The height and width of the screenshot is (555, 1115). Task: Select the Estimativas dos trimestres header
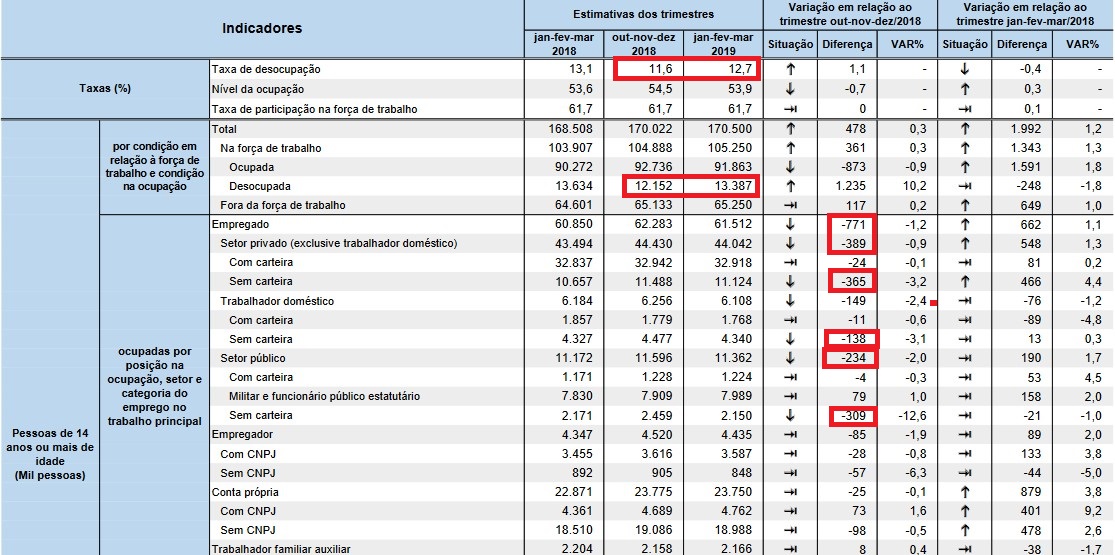pos(644,15)
